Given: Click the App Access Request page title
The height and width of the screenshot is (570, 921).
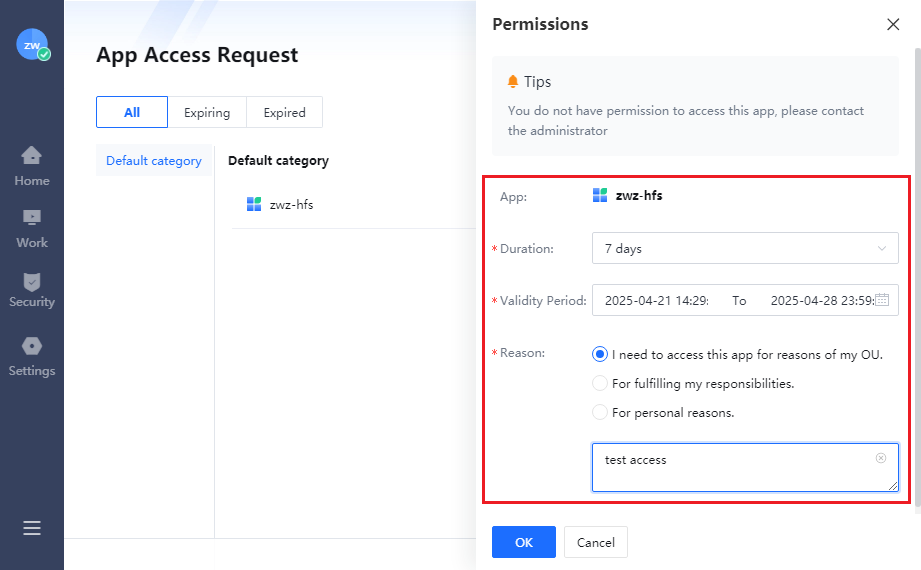Looking at the screenshot, I should [197, 55].
